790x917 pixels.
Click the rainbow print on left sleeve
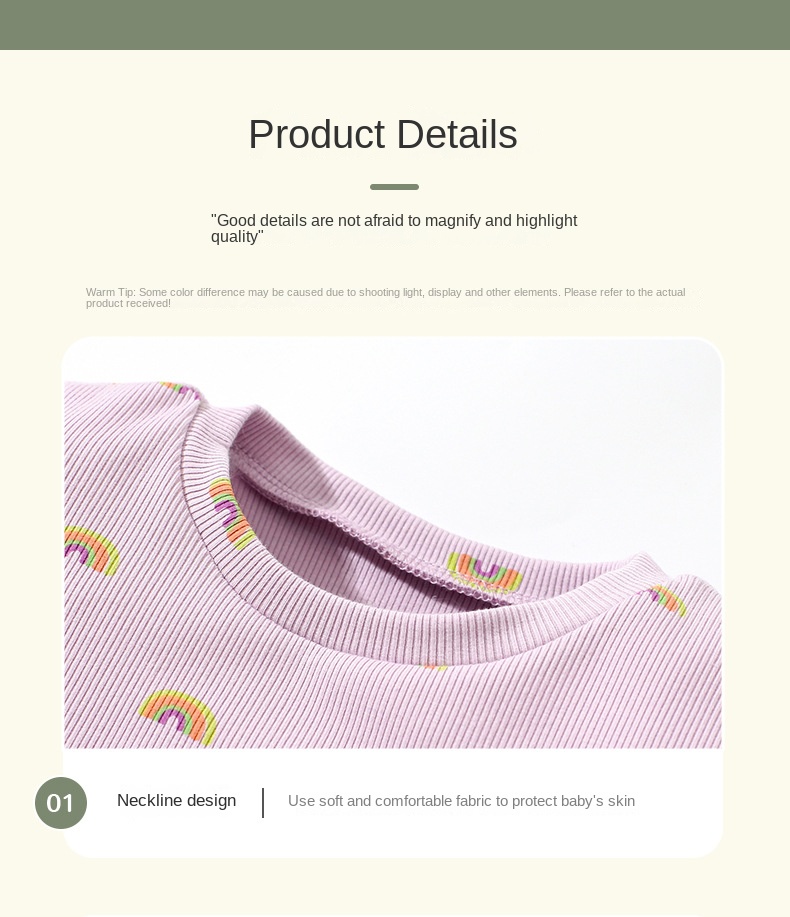(91, 549)
